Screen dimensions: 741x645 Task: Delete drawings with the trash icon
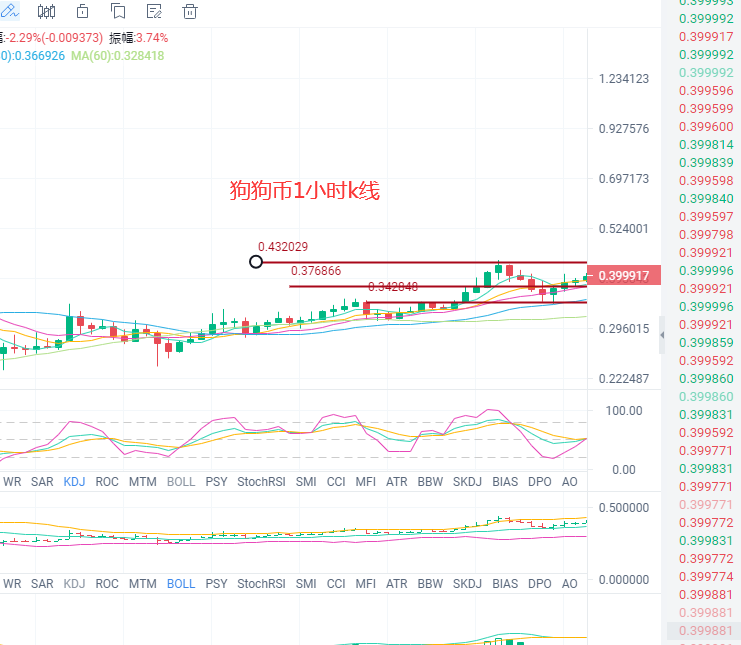pyautogui.click(x=190, y=12)
